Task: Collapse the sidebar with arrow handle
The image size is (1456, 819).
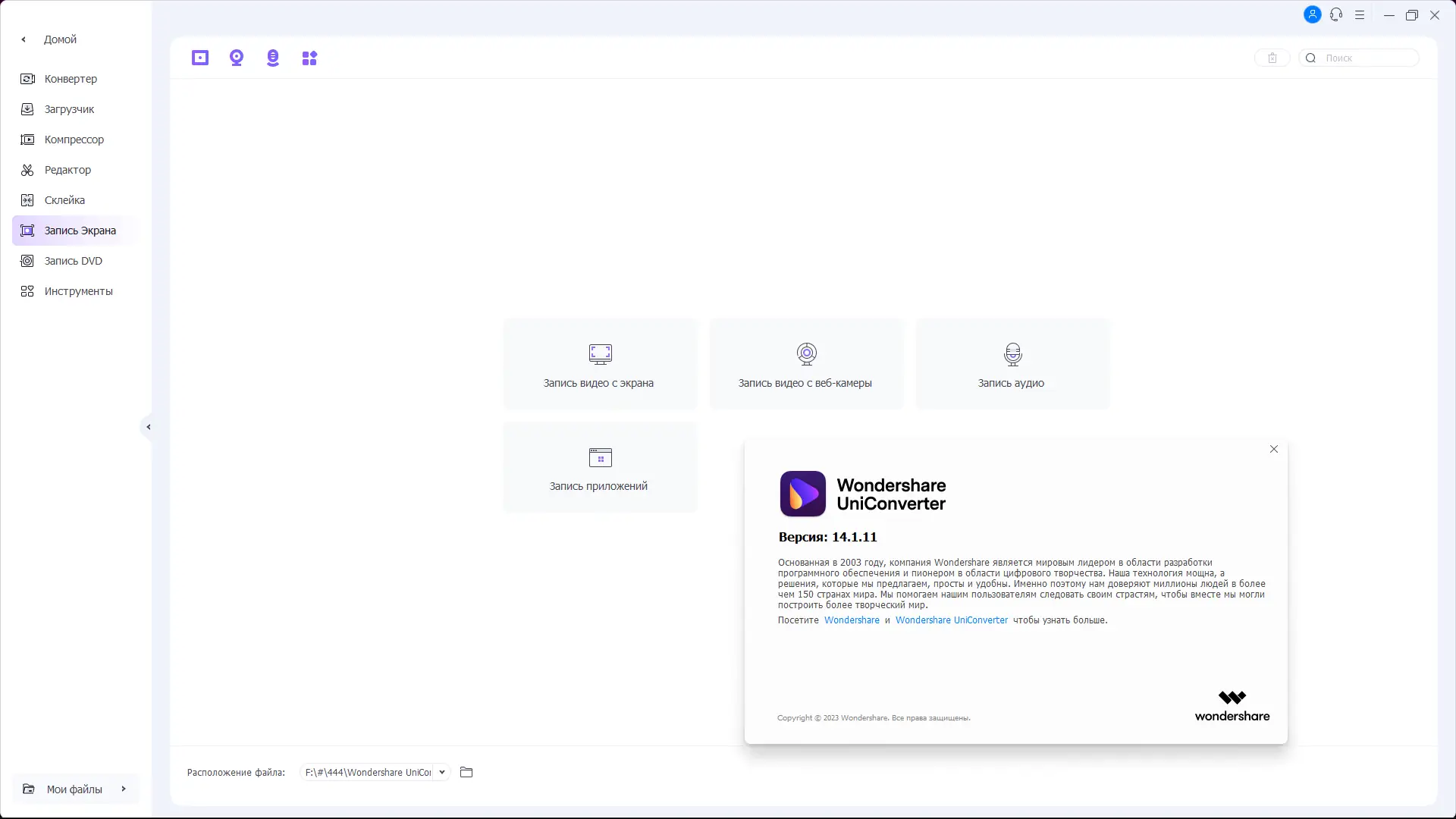Action: [148, 427]
